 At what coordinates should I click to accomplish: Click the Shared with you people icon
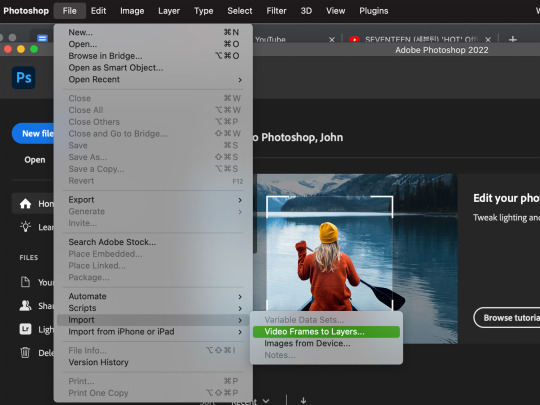point(25,305)
